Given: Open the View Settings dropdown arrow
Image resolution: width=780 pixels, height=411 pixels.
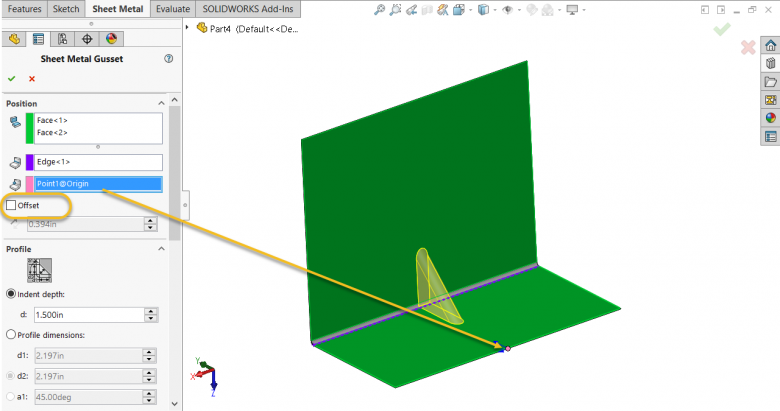Looking at the screenshot, I should pos(584,10).
